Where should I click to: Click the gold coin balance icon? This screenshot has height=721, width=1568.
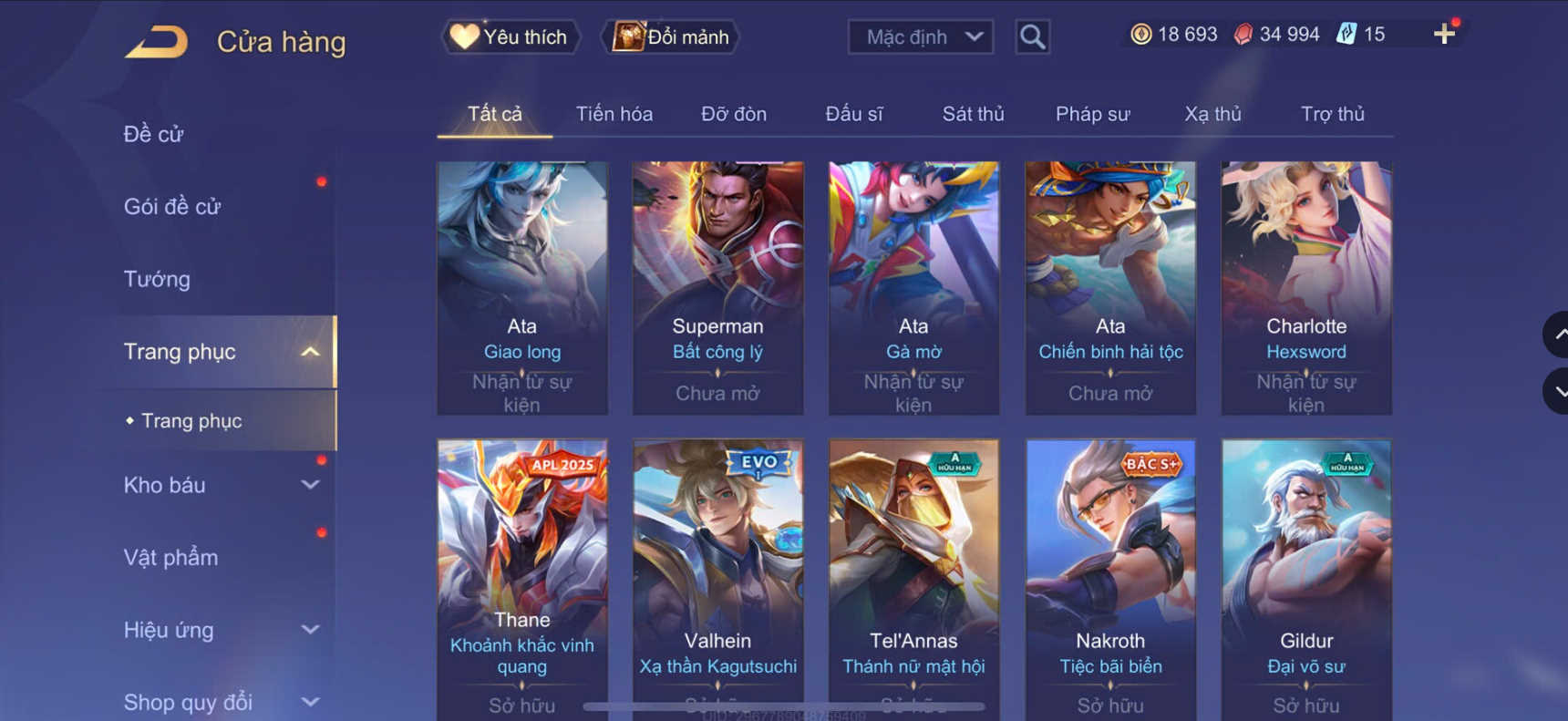[x=1140, y=35]
